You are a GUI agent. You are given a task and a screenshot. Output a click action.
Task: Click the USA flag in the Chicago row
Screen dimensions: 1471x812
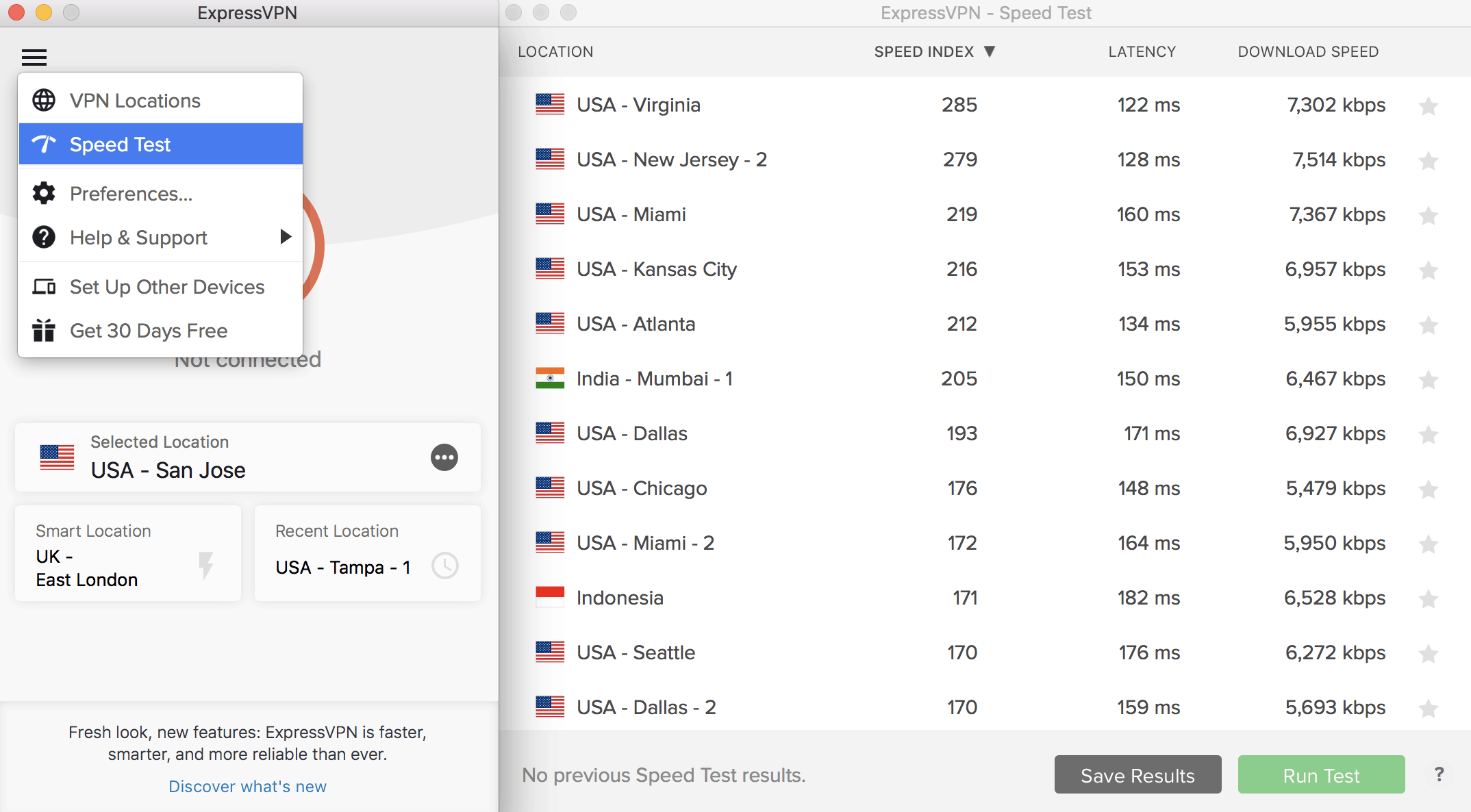pos(550,487)
